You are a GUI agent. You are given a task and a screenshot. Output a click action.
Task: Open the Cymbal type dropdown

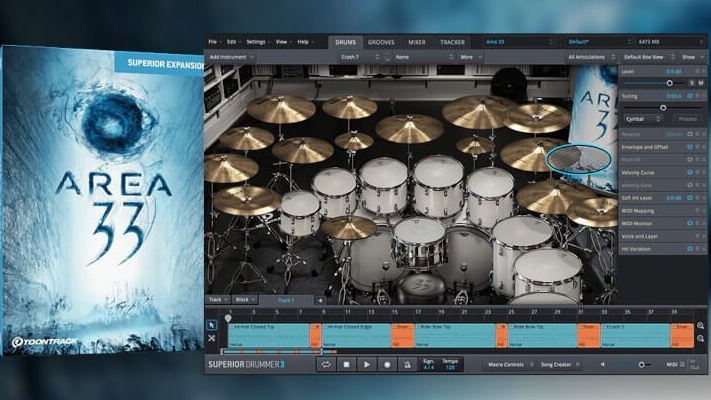point(643,119)
